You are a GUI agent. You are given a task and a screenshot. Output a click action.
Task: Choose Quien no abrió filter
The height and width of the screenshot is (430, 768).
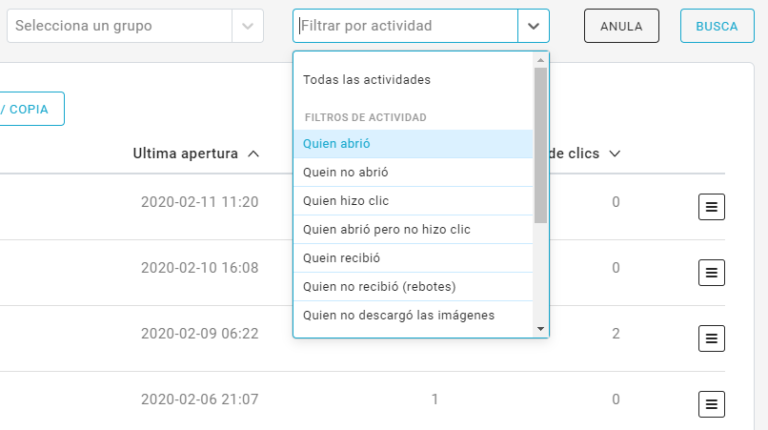coord(345,172)
